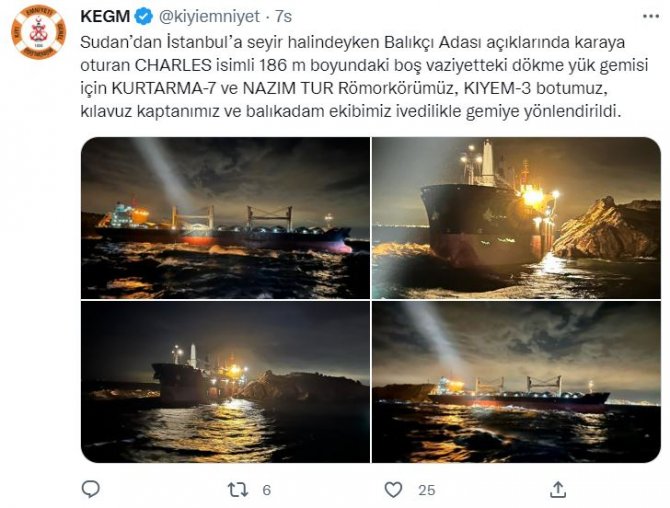Click the lit rocky island in photo
The height and width of the screenshot is (508, 670).
[607, 229]
